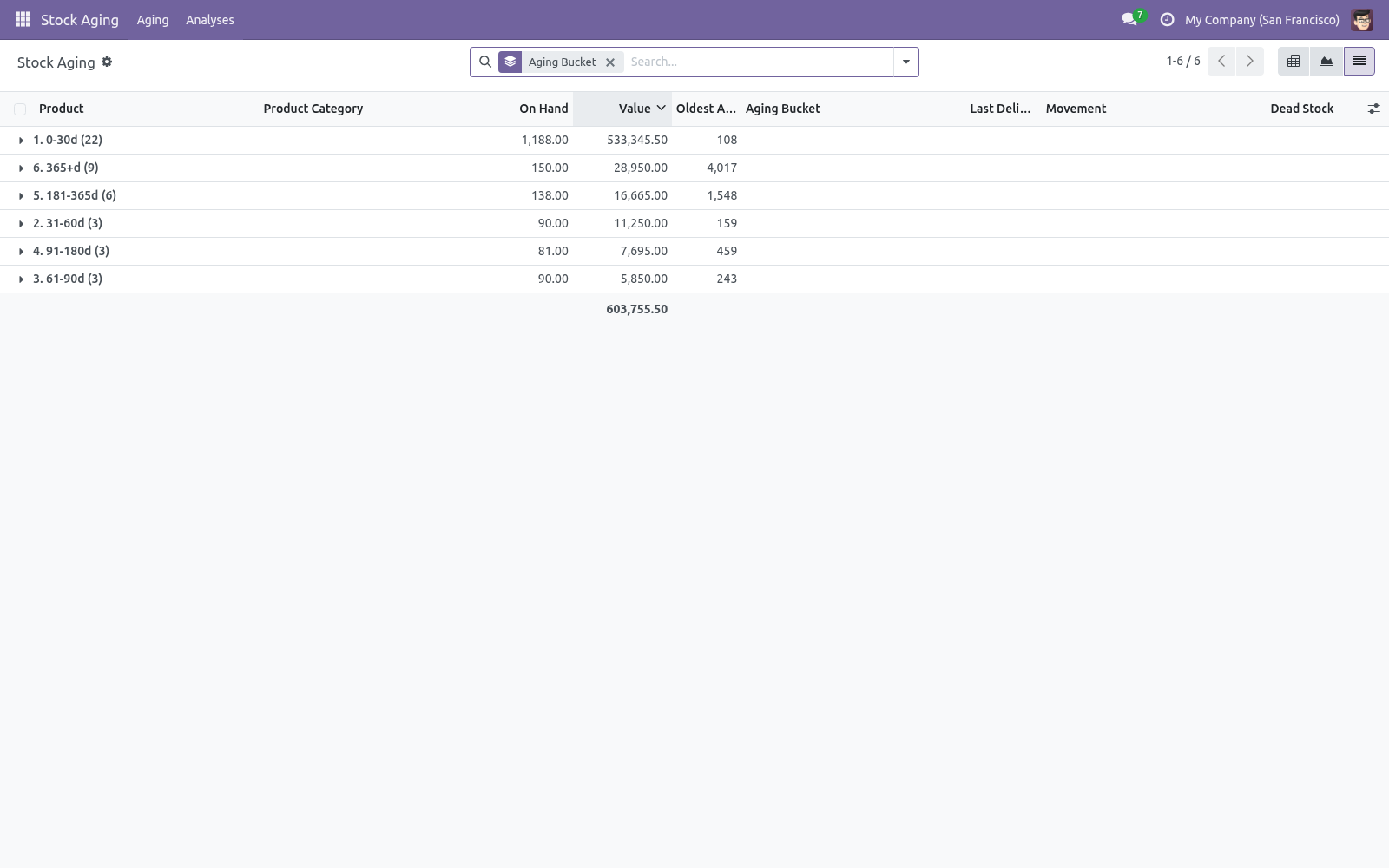The height and width of the screenshot is (868, 1389).
Task: Open the Analyses menu
Action: point(210,19)
